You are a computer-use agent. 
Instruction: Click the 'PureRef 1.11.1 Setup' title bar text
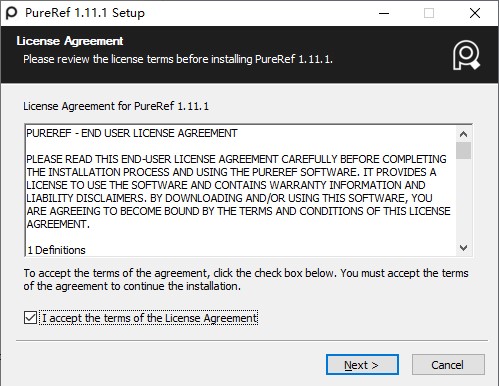pyautogui.click(x=85, y=13)
